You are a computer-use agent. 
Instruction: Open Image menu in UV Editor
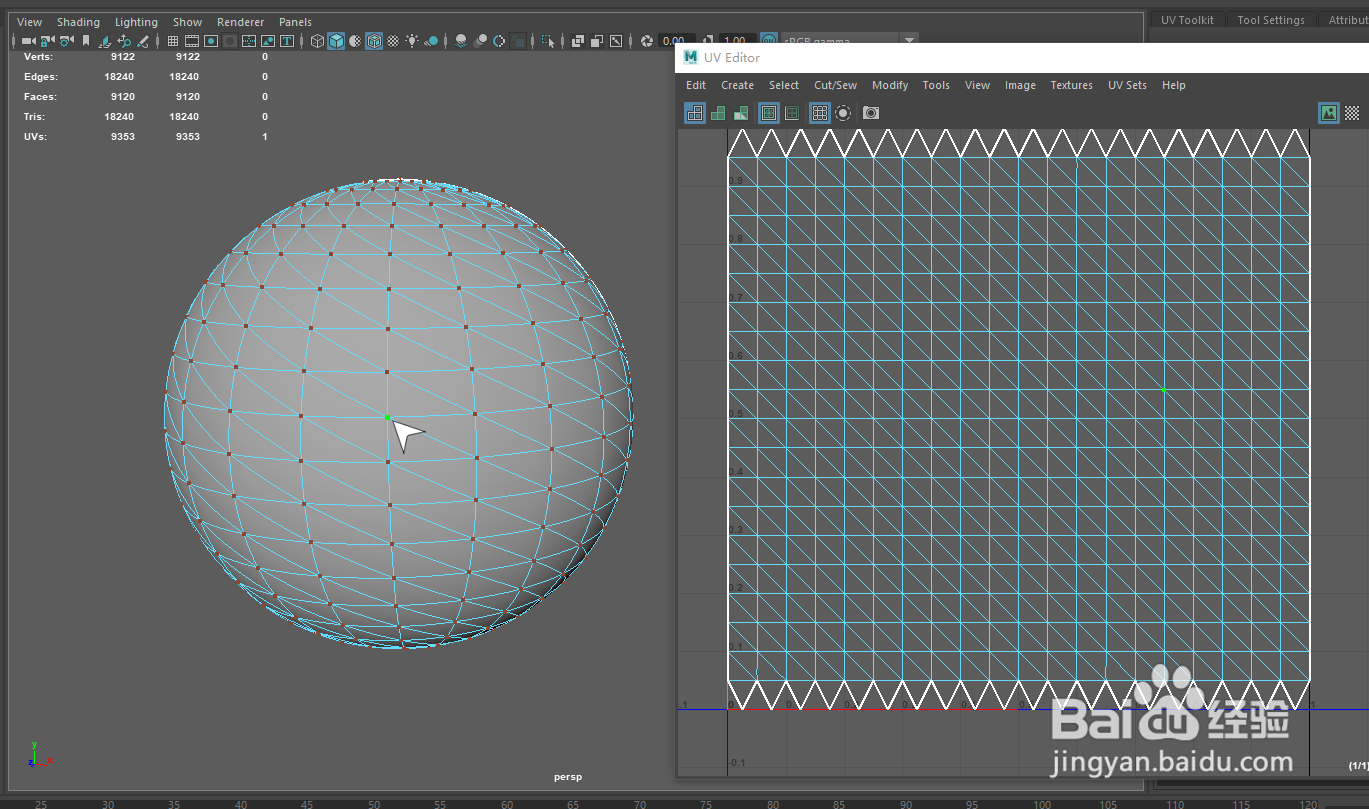pyautogui.click(x=1020, y=85)
